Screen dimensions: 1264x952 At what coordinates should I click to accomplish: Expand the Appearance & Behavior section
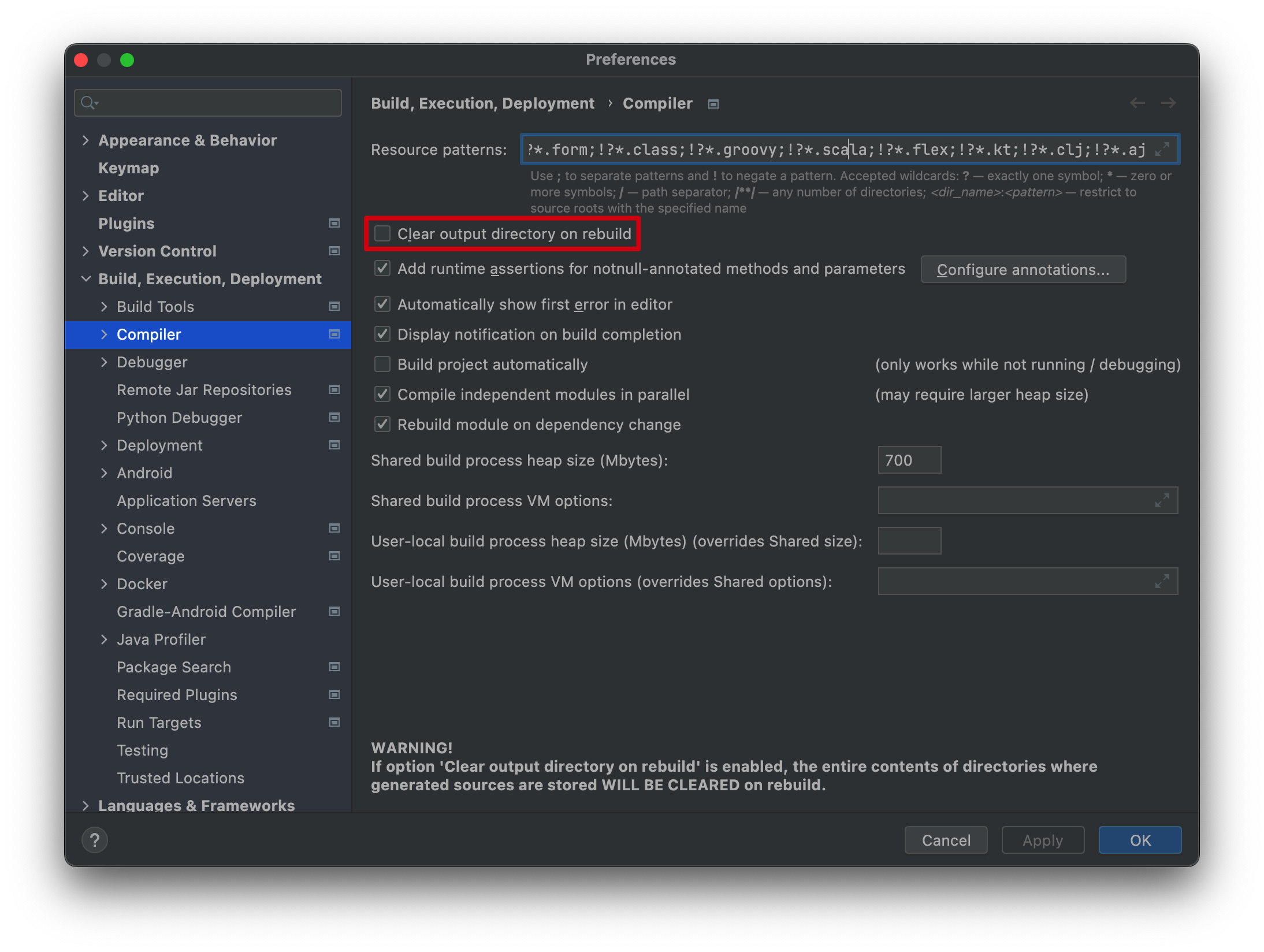pyautogui.click(x=85, y=140)
